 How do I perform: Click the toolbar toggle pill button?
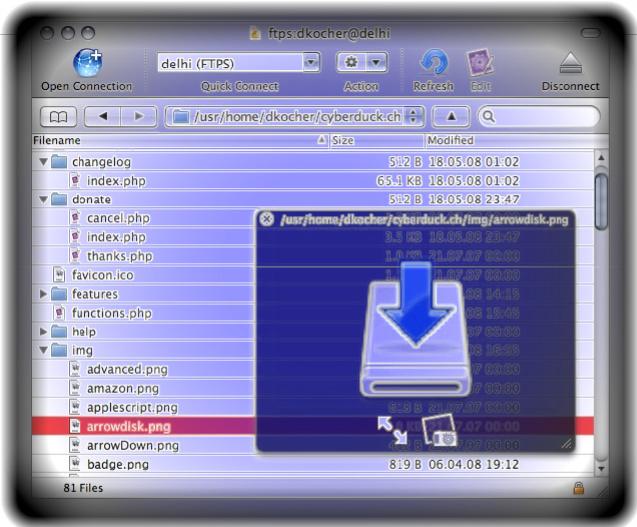590,33
